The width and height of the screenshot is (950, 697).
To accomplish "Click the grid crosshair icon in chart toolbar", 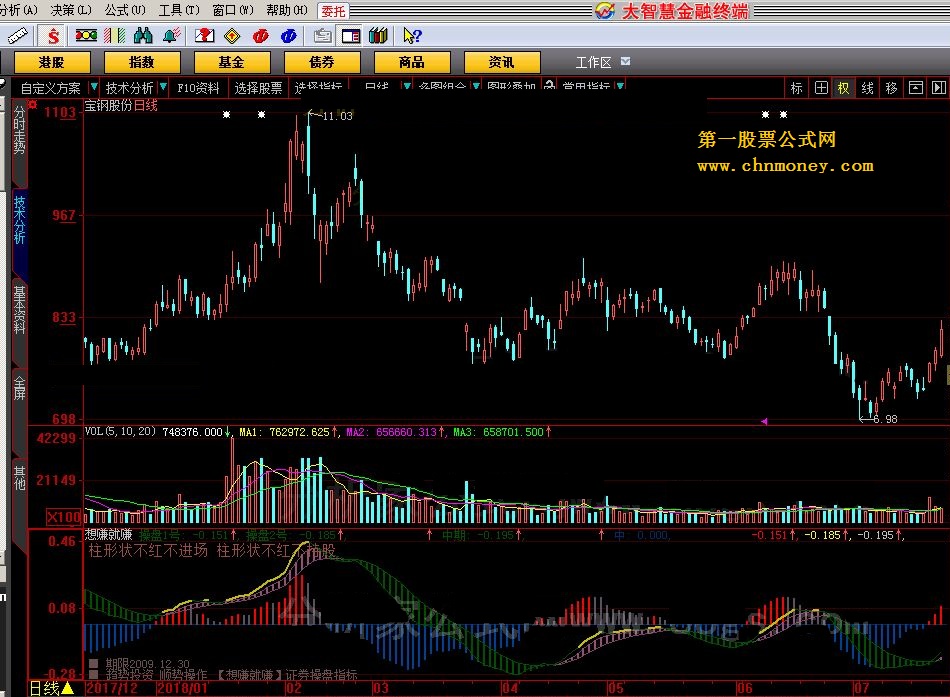I will coord(821,88).
